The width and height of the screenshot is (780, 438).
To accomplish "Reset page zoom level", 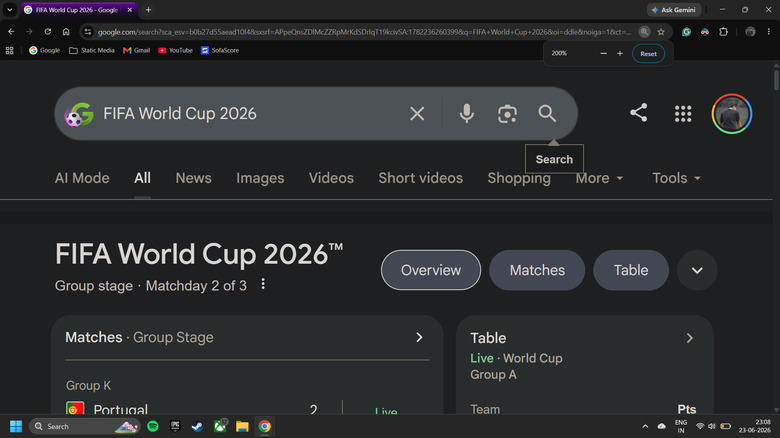I will (x=648, y=54).
